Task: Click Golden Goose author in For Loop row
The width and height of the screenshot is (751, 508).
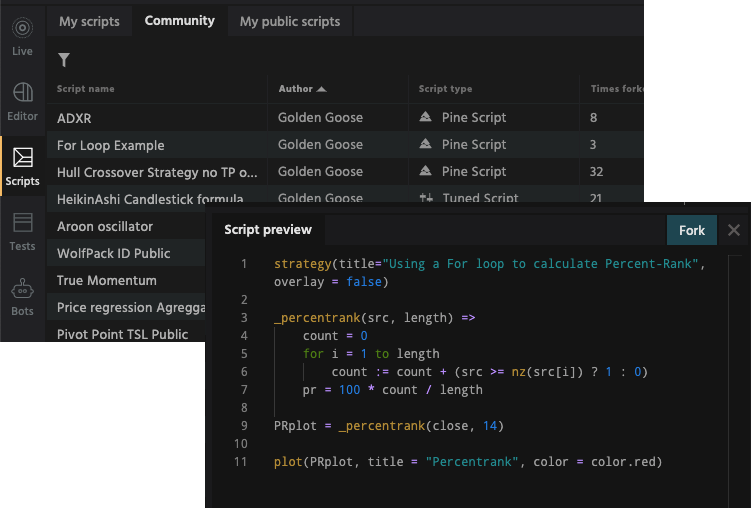Action: click(320, 144)
